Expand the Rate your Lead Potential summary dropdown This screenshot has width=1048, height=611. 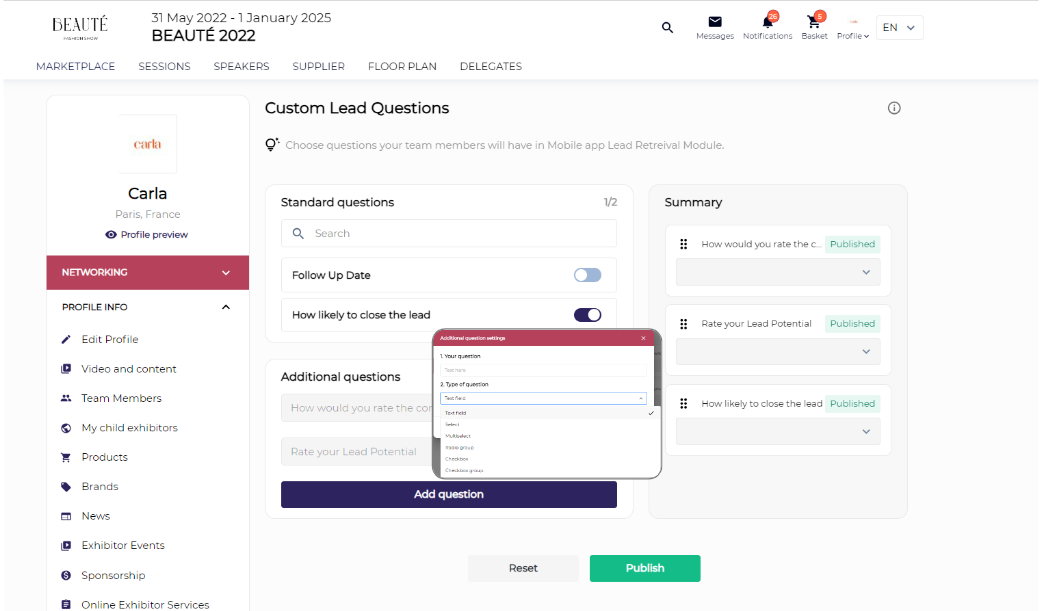click(778, 352)
